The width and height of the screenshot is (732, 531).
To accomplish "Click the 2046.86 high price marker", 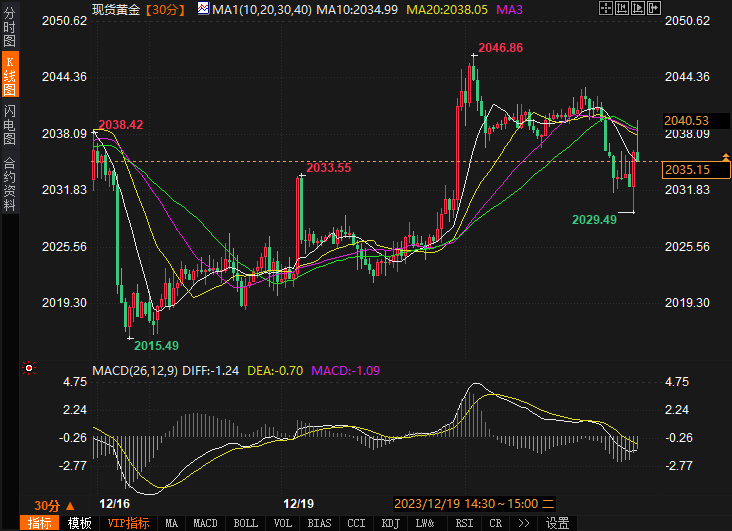I will pyautogui.click(x=500, y=48).
